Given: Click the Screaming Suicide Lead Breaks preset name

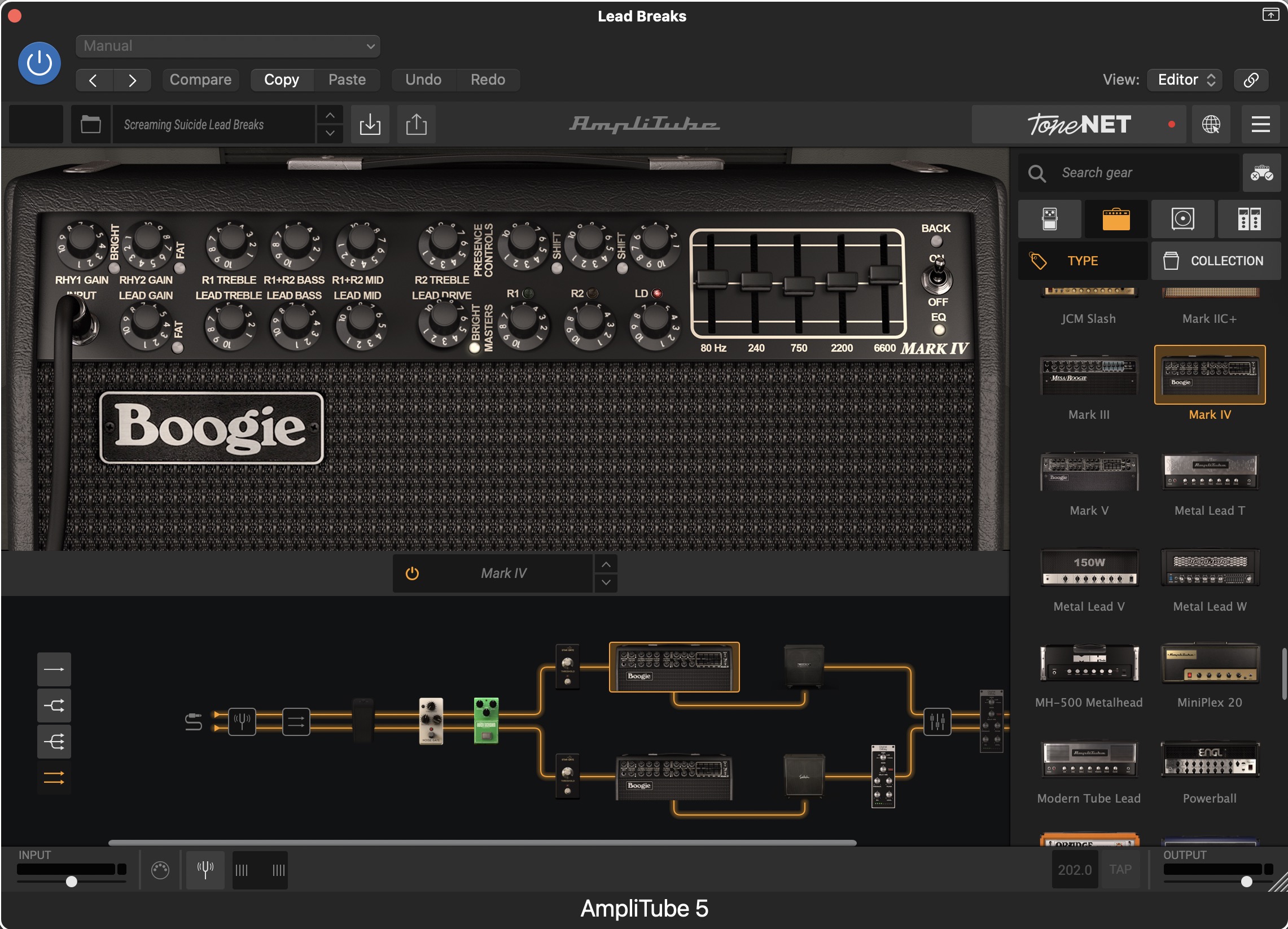Looking at the screenshot, I should click(x=213, y=124).
